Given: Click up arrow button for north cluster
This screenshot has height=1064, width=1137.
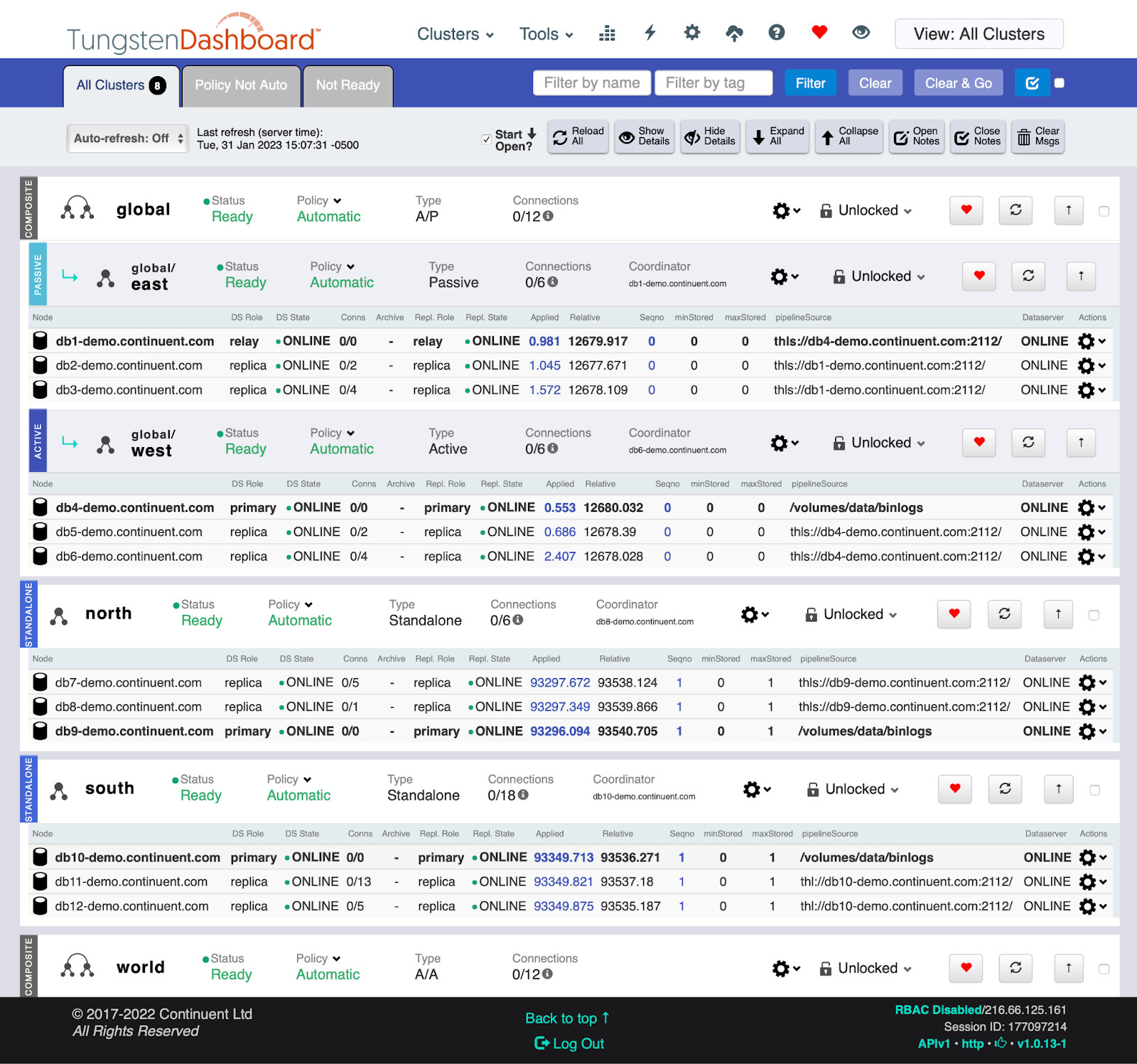Looking at the screenshot, I should click(1058, 614).
